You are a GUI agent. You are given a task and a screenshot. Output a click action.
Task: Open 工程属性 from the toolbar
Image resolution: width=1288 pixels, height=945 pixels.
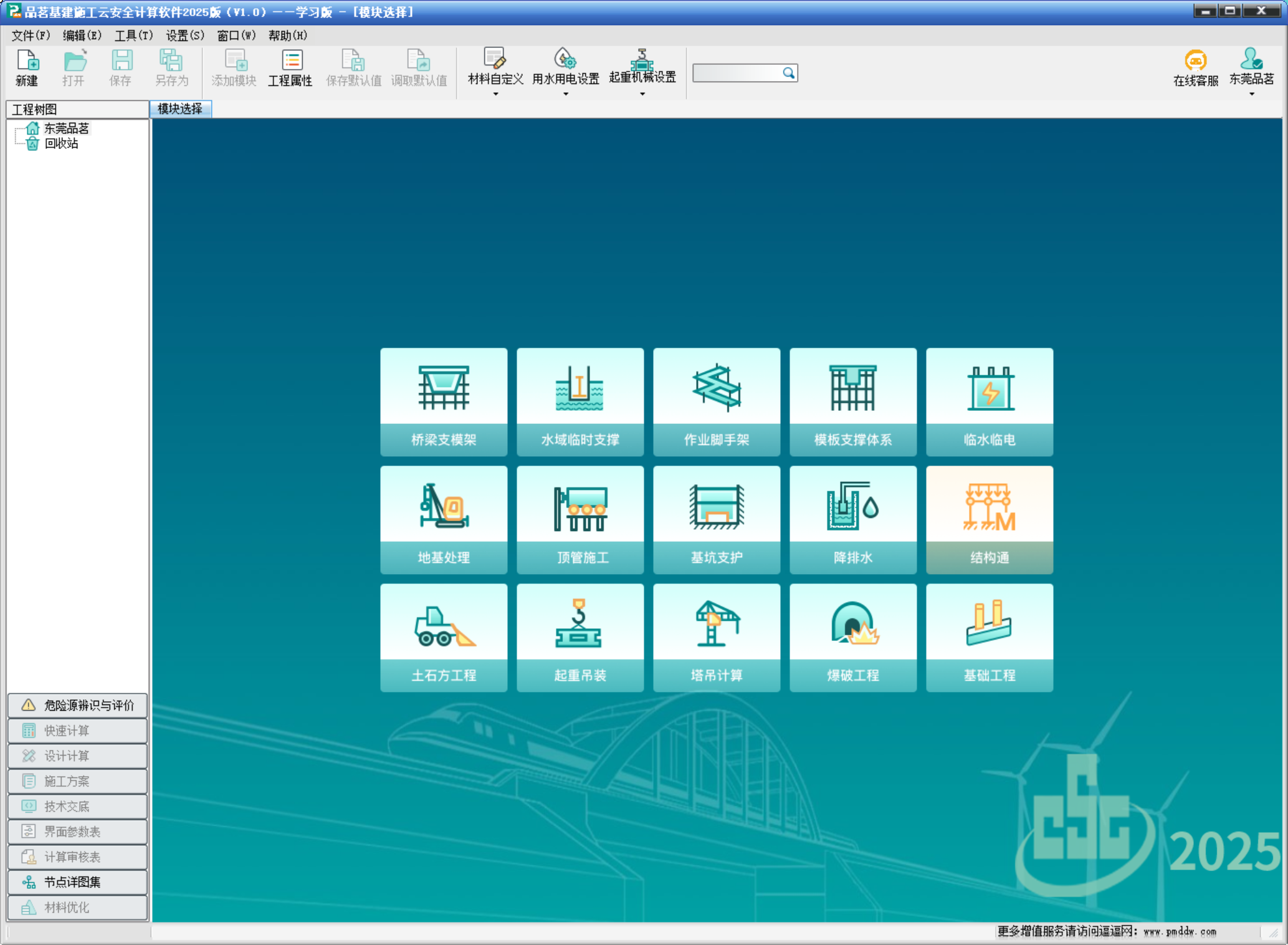(290, 67)
